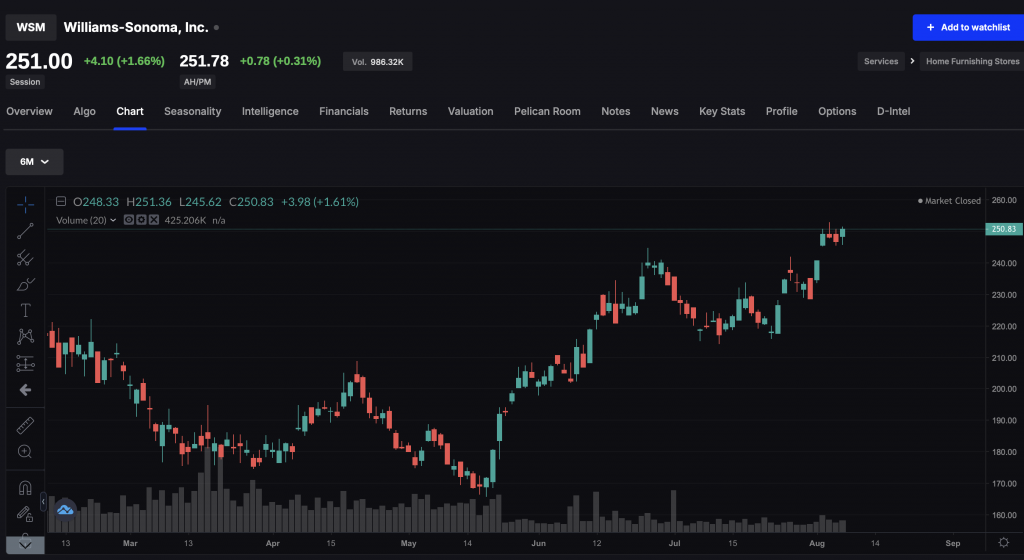
Task: Select the text annotation tool
Action: tap(25, 311)
